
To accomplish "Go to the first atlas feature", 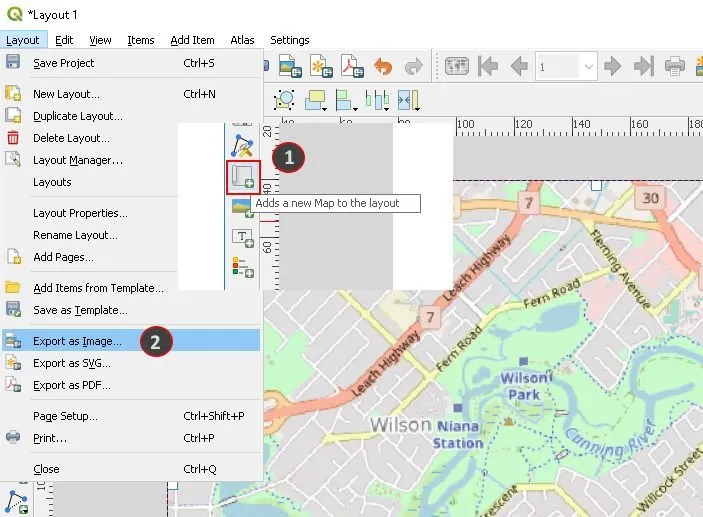I will 488,66.
